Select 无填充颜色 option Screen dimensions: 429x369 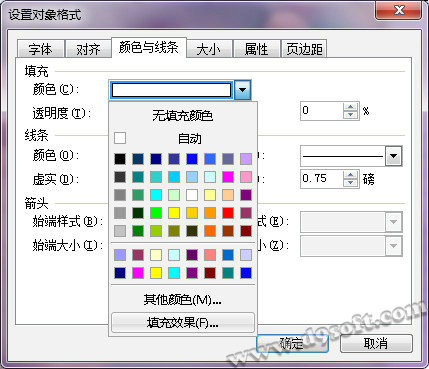(x=183, y=116)
